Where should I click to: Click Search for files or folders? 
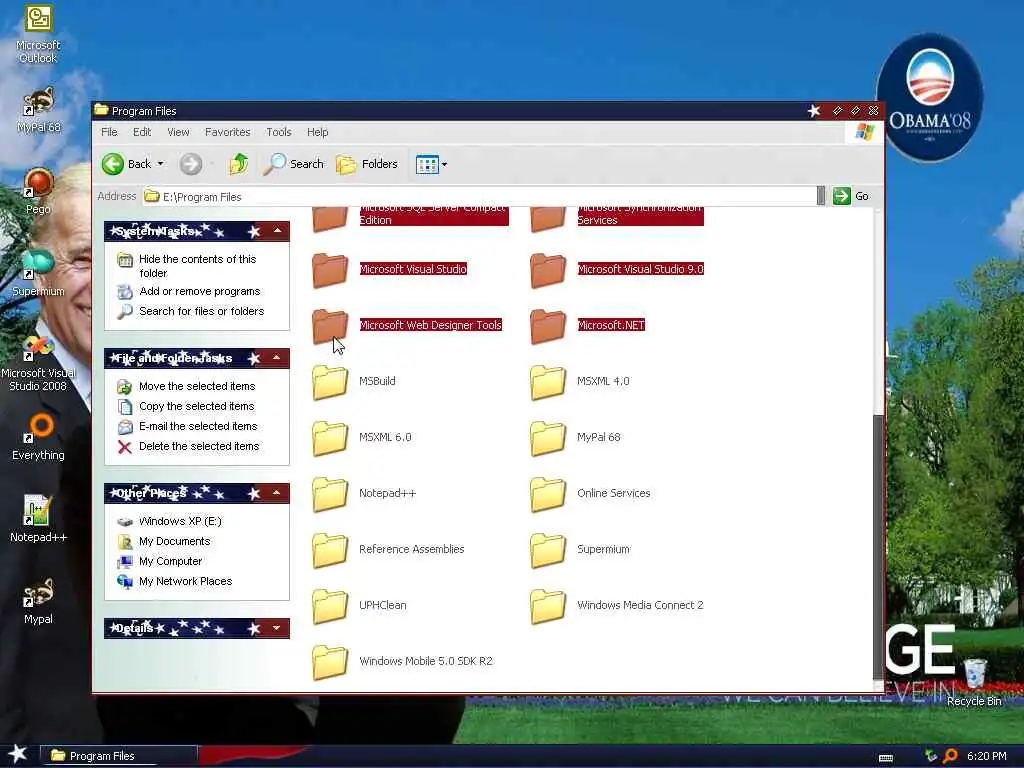[x=201, y=311]
